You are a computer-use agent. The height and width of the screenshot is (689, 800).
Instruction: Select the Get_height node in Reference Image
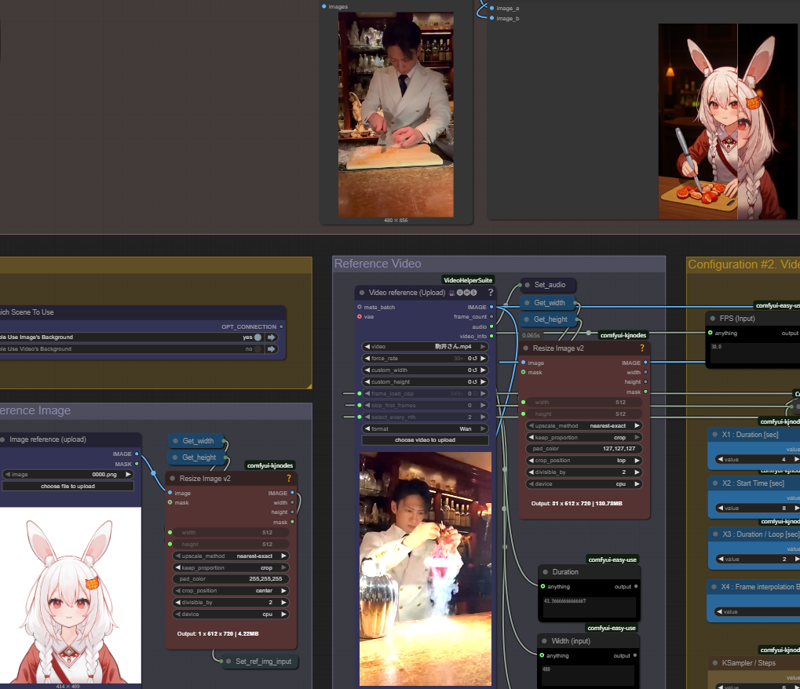(198, 457)
